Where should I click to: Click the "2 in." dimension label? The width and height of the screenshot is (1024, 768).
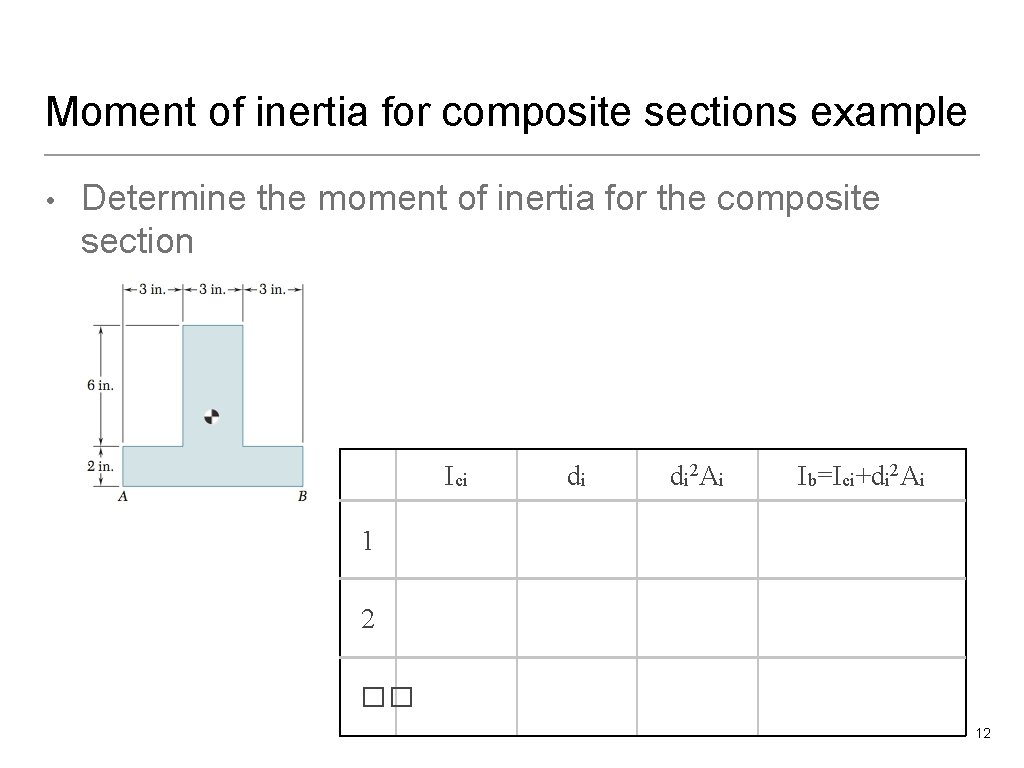coord(99,466)
